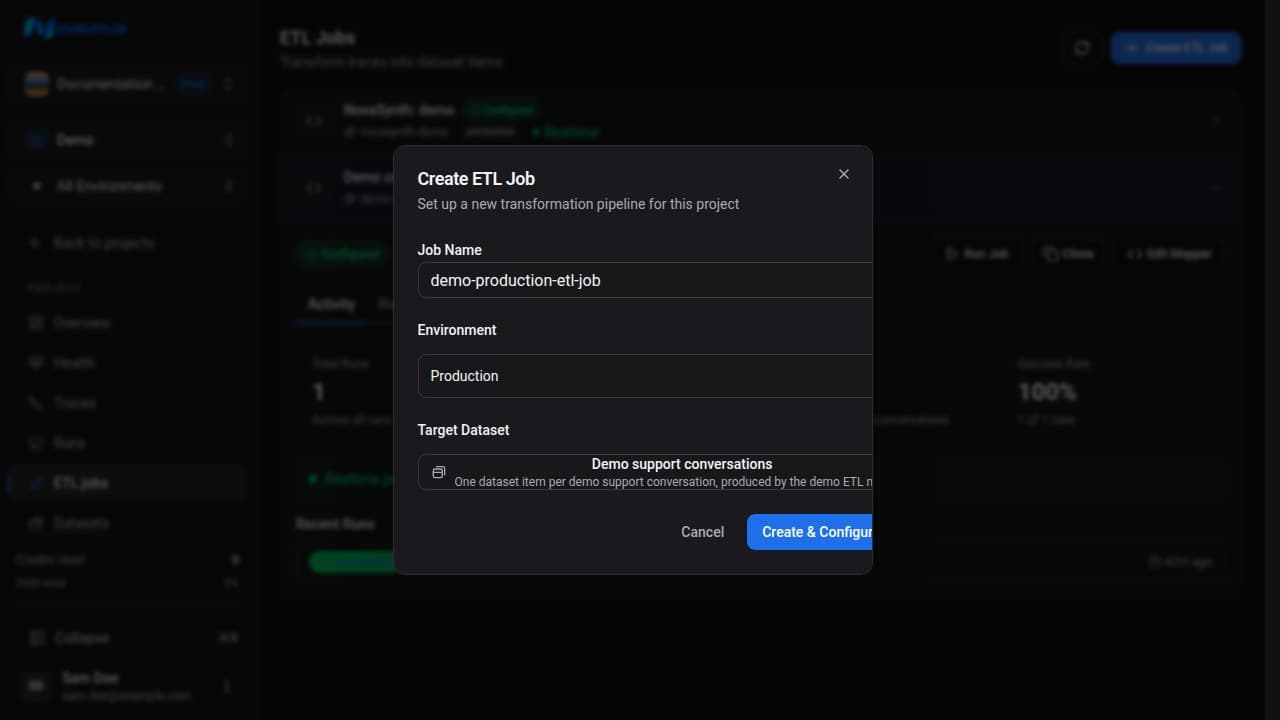Click the app logo at top left

tap(74, 27)
